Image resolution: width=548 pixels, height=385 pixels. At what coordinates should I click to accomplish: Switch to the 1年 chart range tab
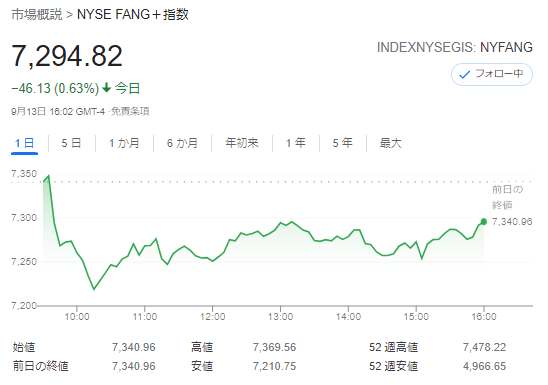[x=296, y=143]
